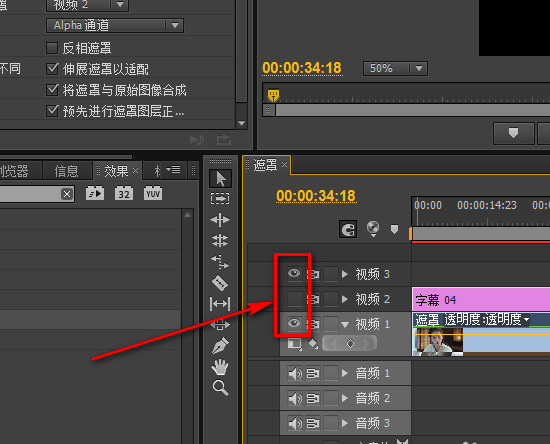Expand the 音频 3 track

pos(345,423)
